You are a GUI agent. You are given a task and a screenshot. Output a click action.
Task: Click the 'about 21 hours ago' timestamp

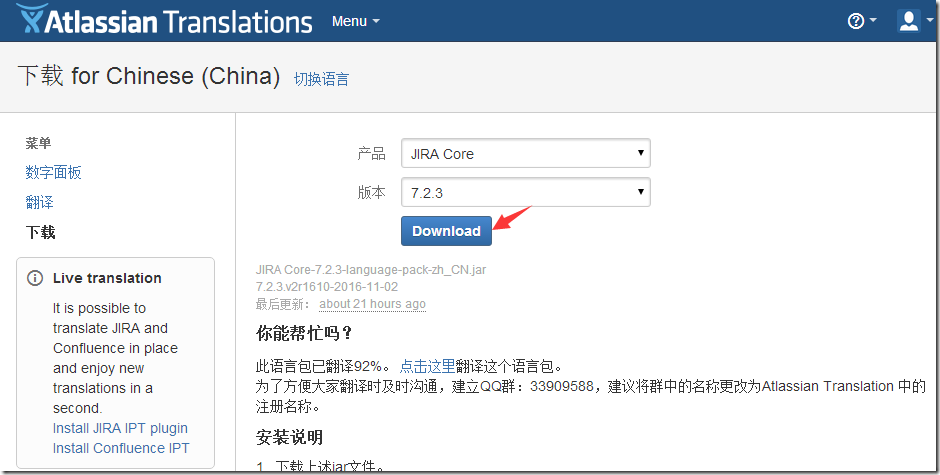tap(372, 304)
